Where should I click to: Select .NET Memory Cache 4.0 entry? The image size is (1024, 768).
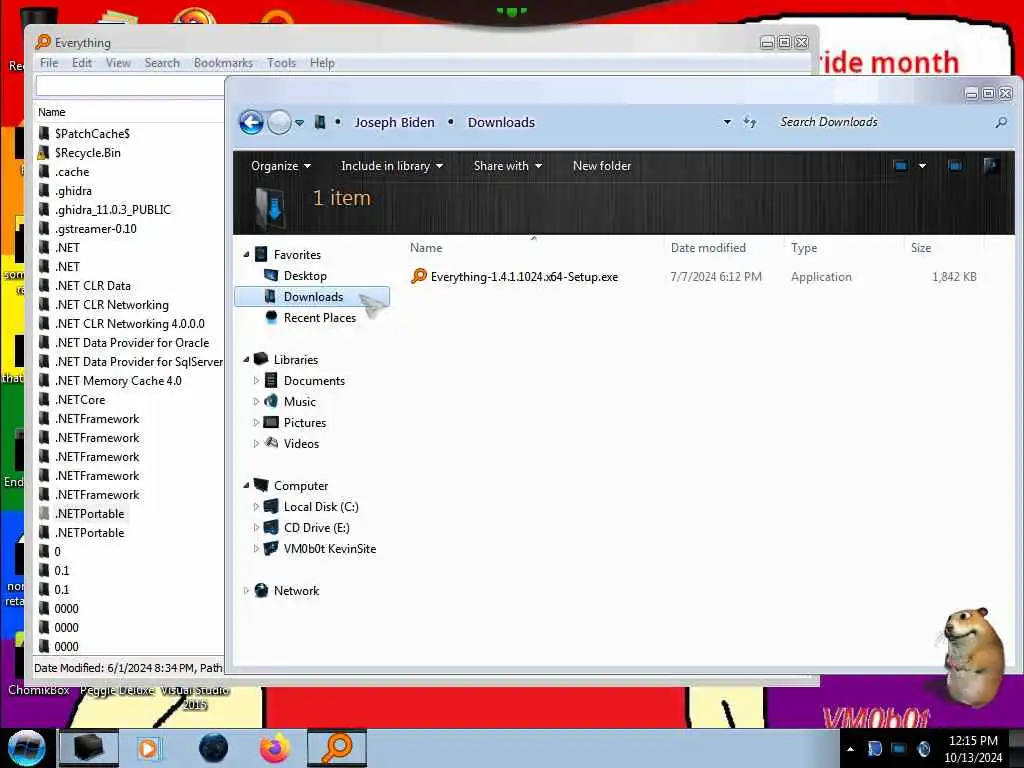click(x=118, y=381)
